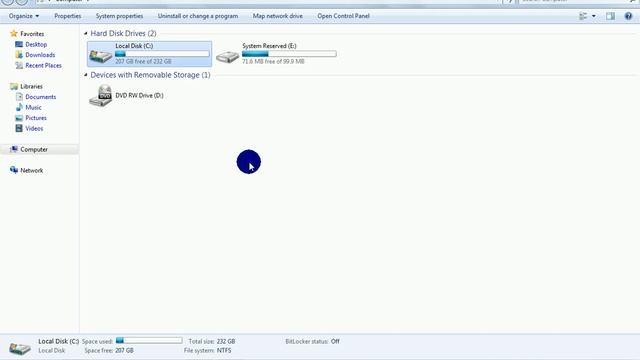
Task: Open the Pictures library
Action: tap(36, 118)
